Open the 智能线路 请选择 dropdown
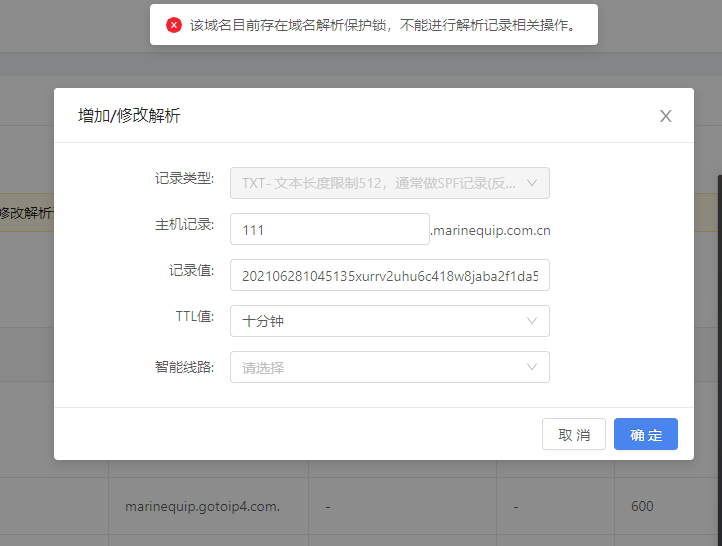 (x=390, y=367)
